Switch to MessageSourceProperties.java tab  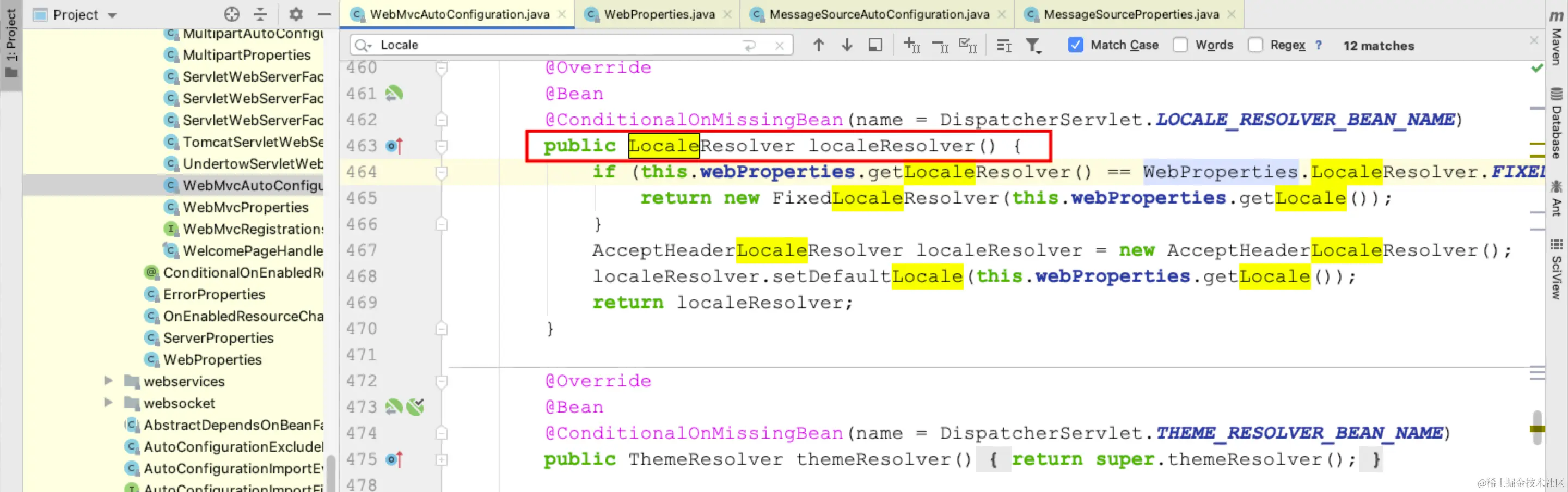(1130, 14)
